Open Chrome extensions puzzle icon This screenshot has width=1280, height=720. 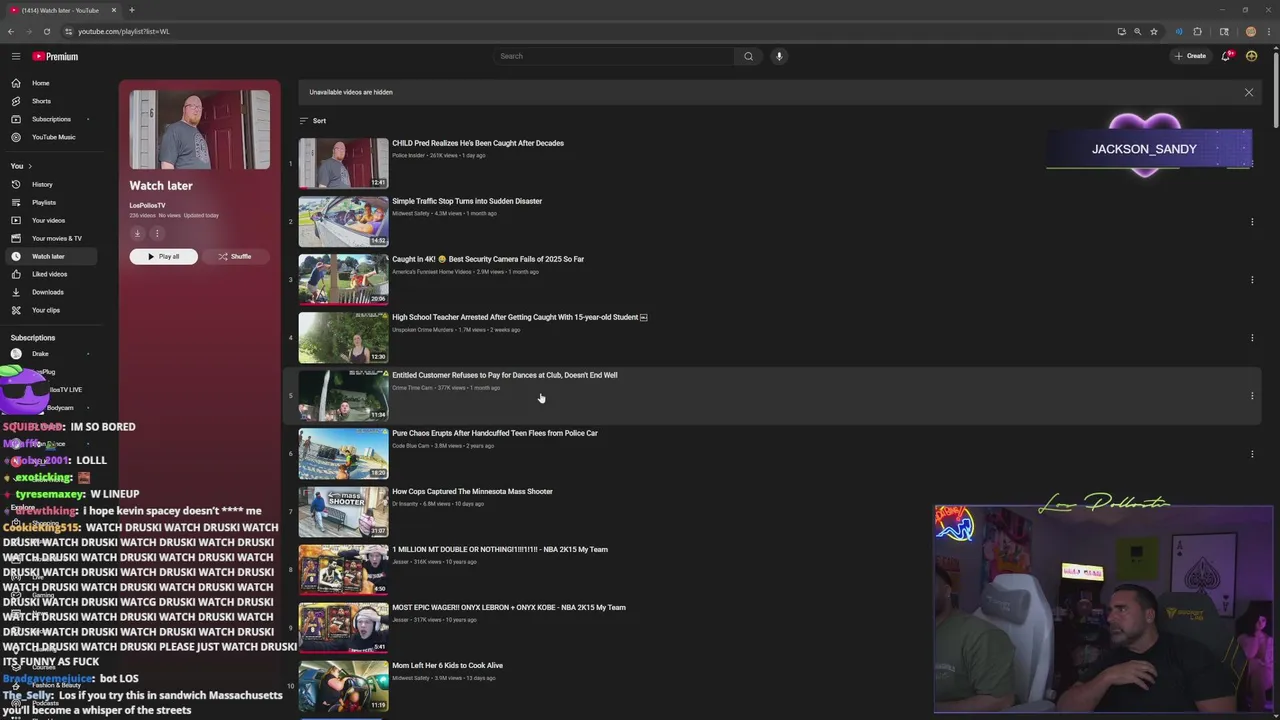[x=1198, y=31]
